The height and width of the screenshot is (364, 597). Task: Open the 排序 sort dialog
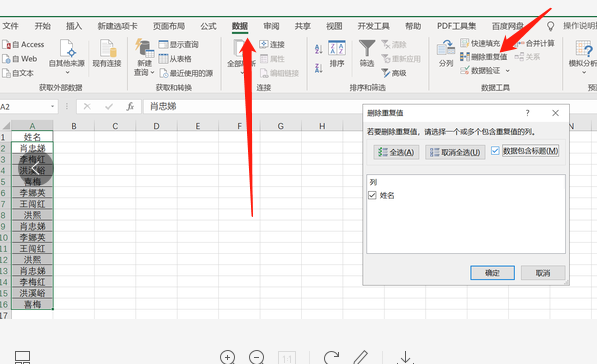pyautogui.click(x=337, y=54)
